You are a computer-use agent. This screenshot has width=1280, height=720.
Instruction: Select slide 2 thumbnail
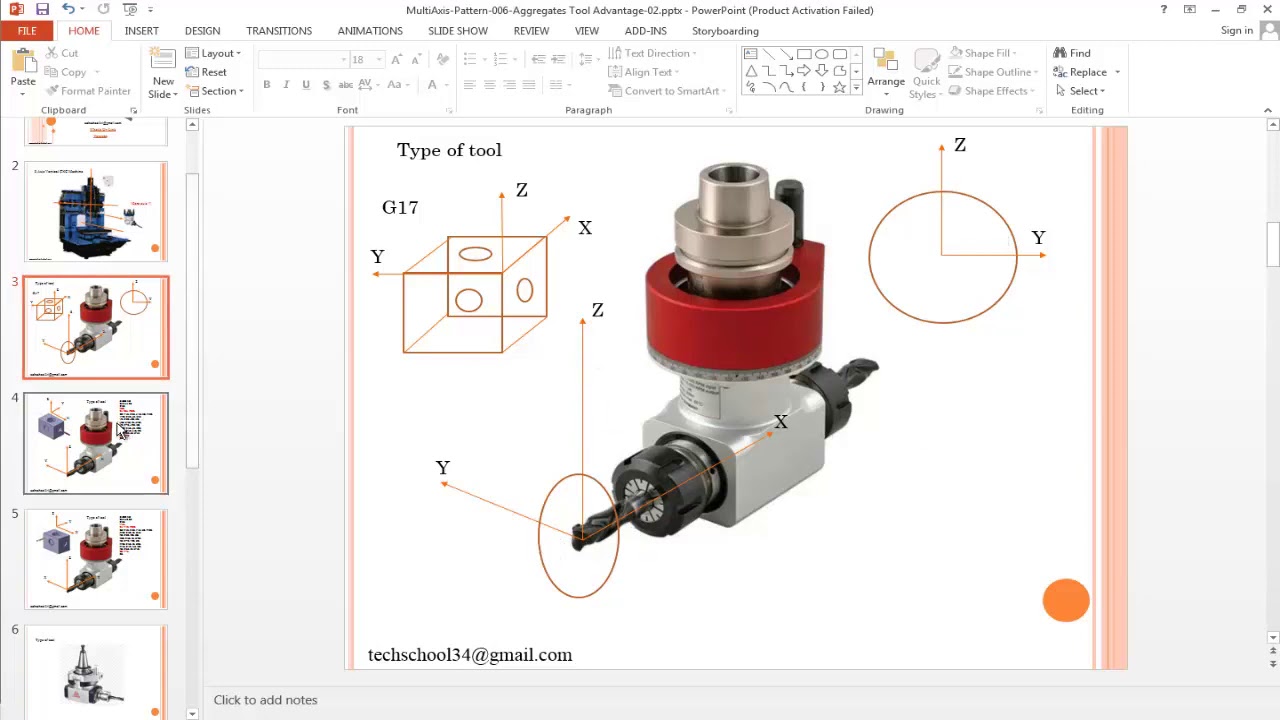click(x=96, y=212)
